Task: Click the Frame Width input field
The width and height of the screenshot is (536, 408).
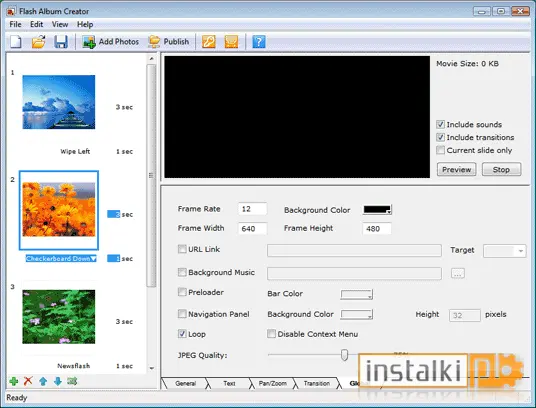Action: click(x=252, y=228)
